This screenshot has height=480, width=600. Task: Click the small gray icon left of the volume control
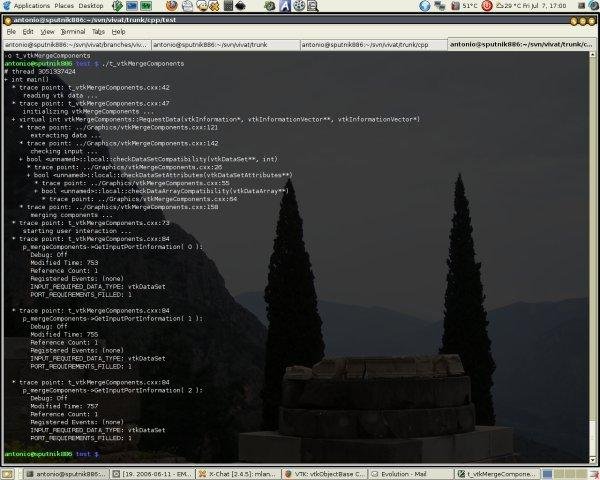(582, 6)
